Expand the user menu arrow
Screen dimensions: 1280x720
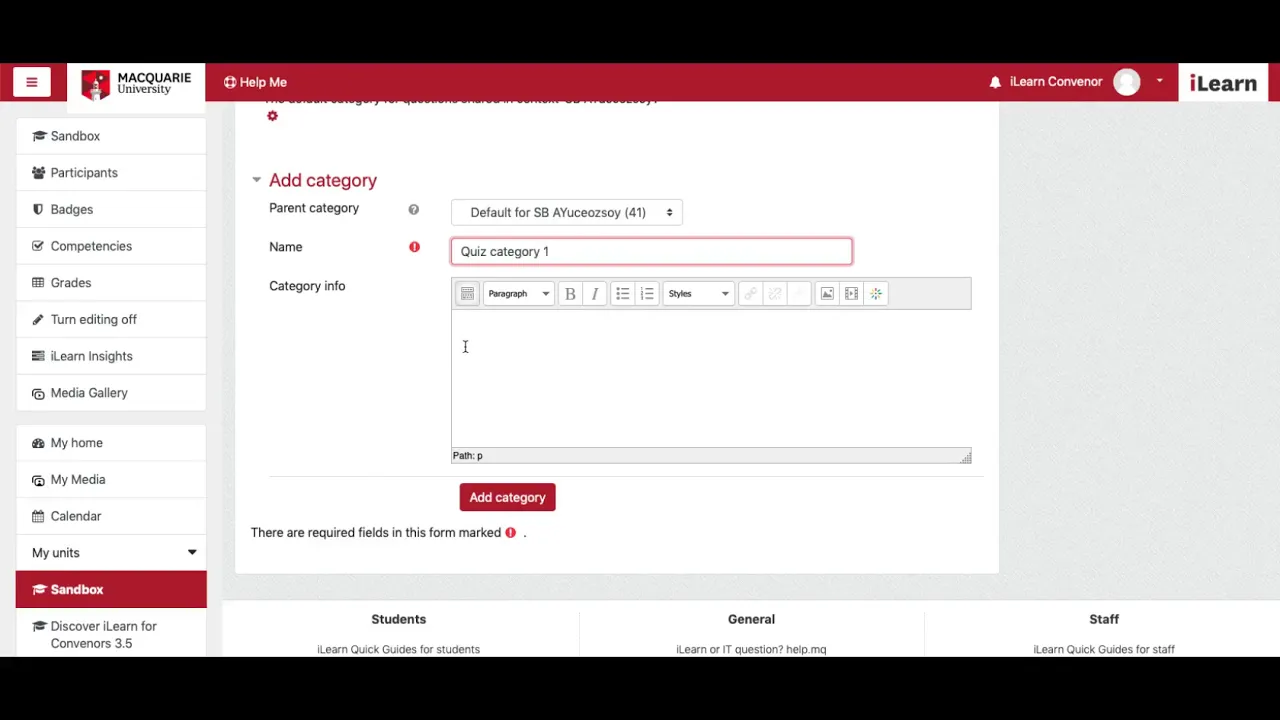(1159, 81)
